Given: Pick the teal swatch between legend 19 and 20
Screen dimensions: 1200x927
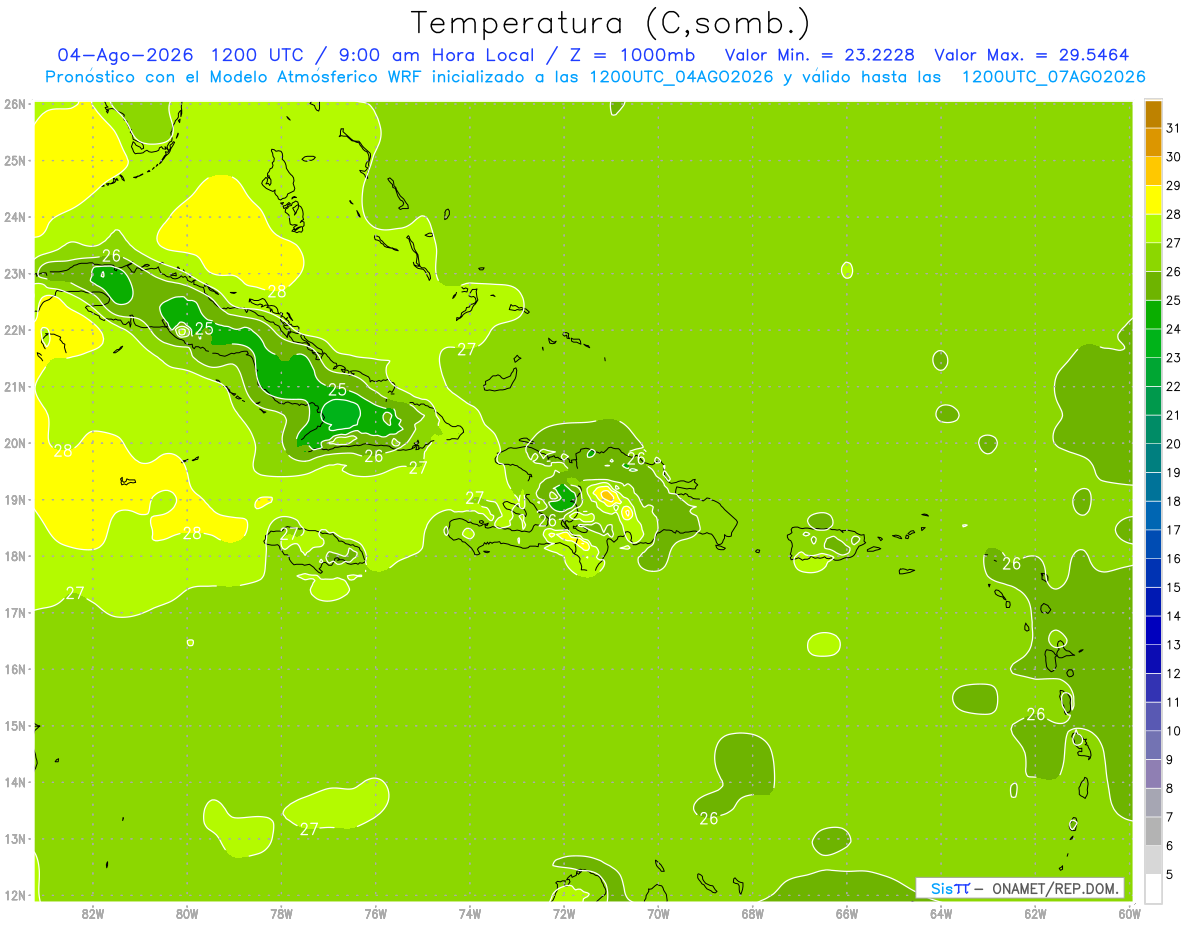Looking at the screenshot, I should [x=1153, y=458].
